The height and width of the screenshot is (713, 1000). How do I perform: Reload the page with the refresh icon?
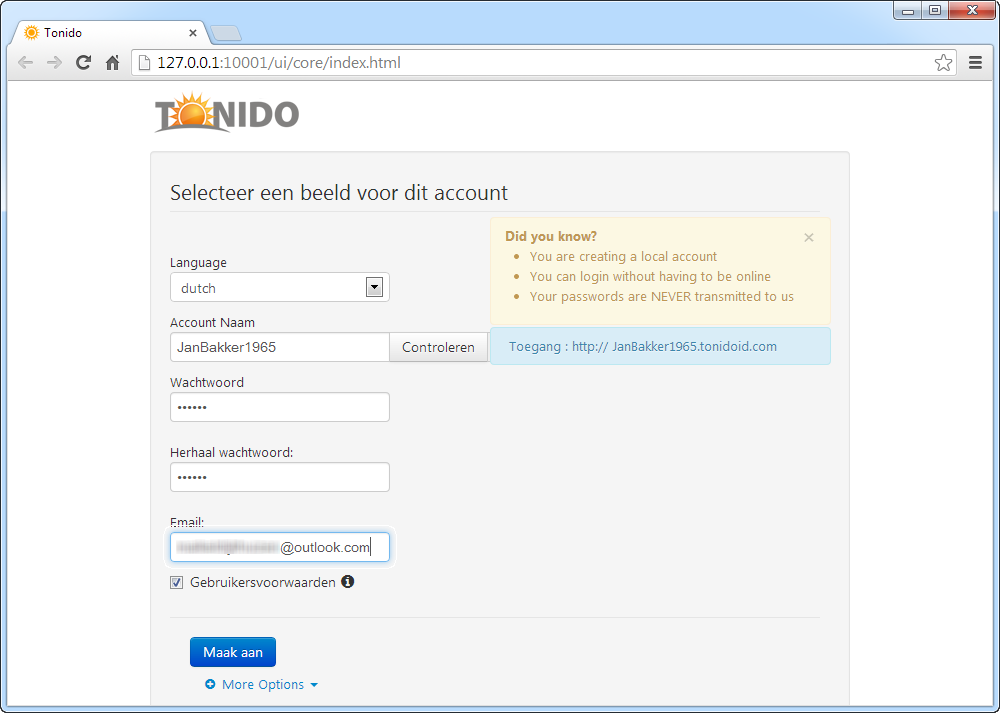(x=84, y=62)
